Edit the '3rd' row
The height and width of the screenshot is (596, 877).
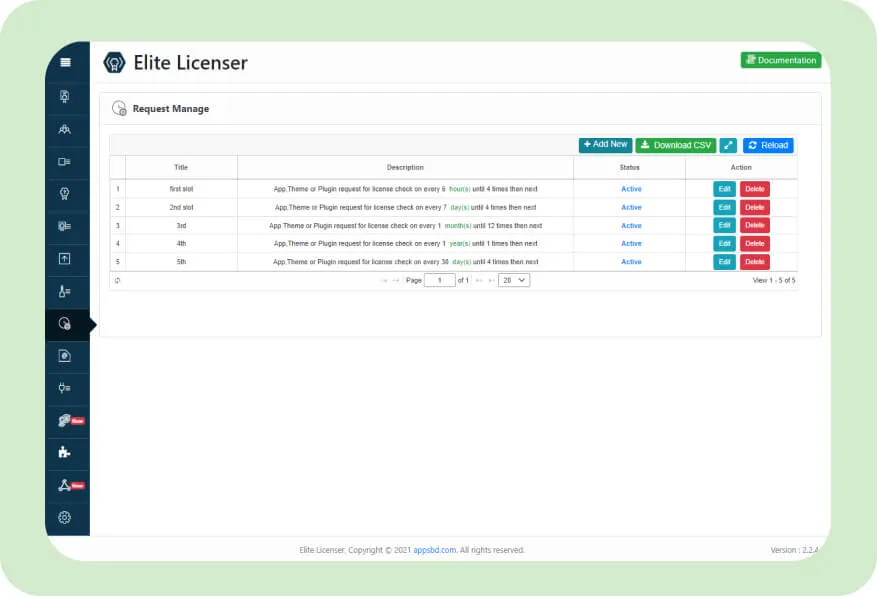724,225
